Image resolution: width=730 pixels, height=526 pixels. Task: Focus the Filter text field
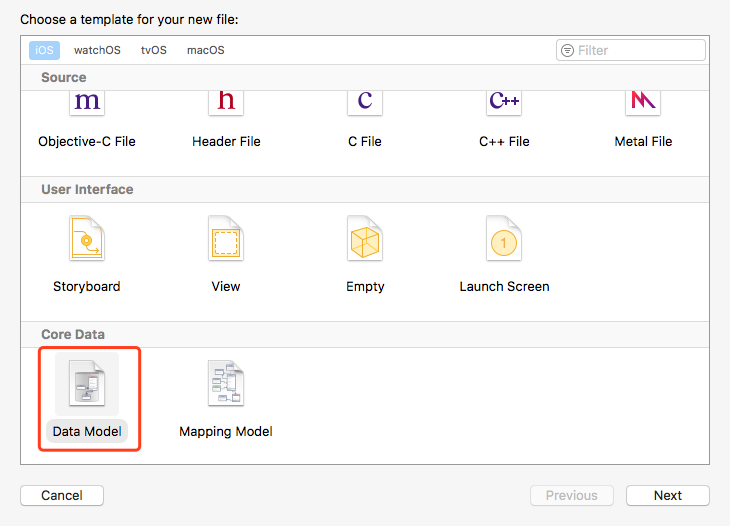coord(631,50)
